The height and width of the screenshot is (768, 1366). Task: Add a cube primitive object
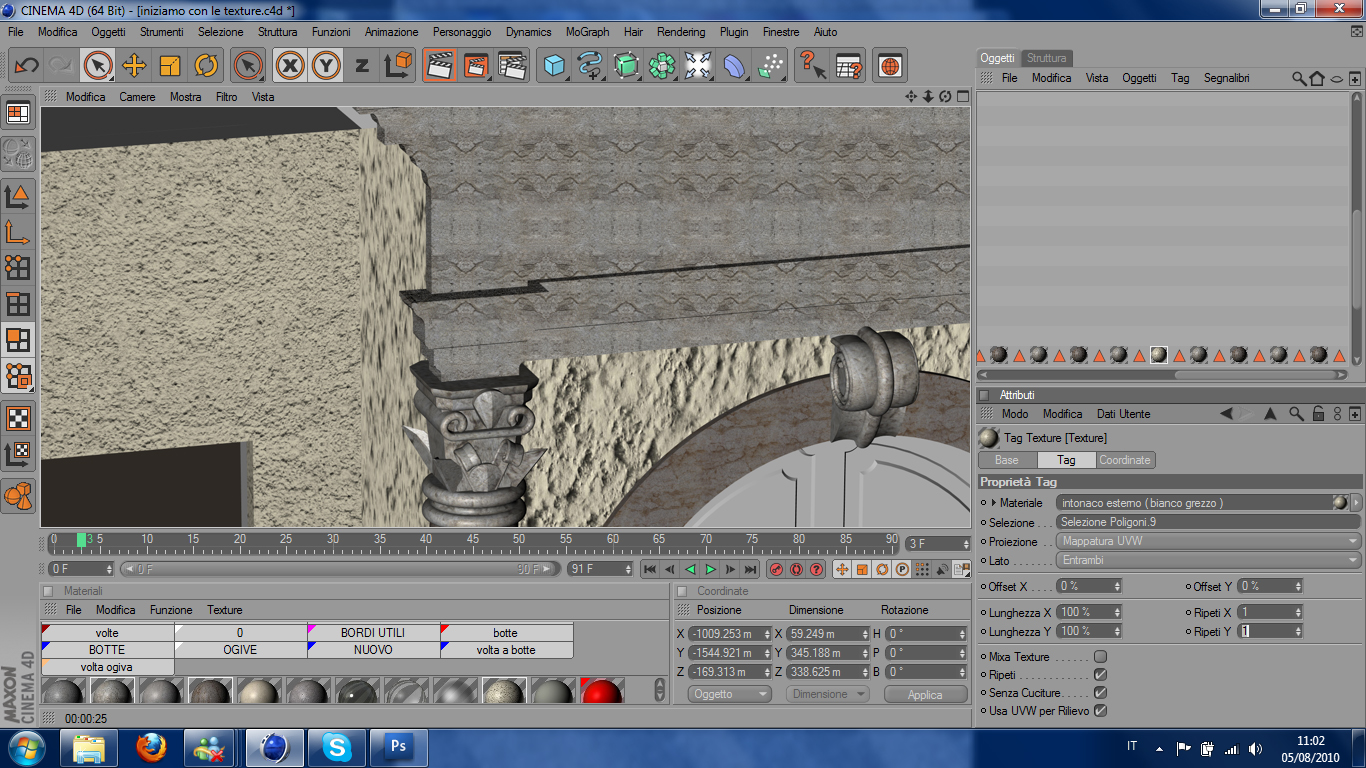(x=553, y=66)
